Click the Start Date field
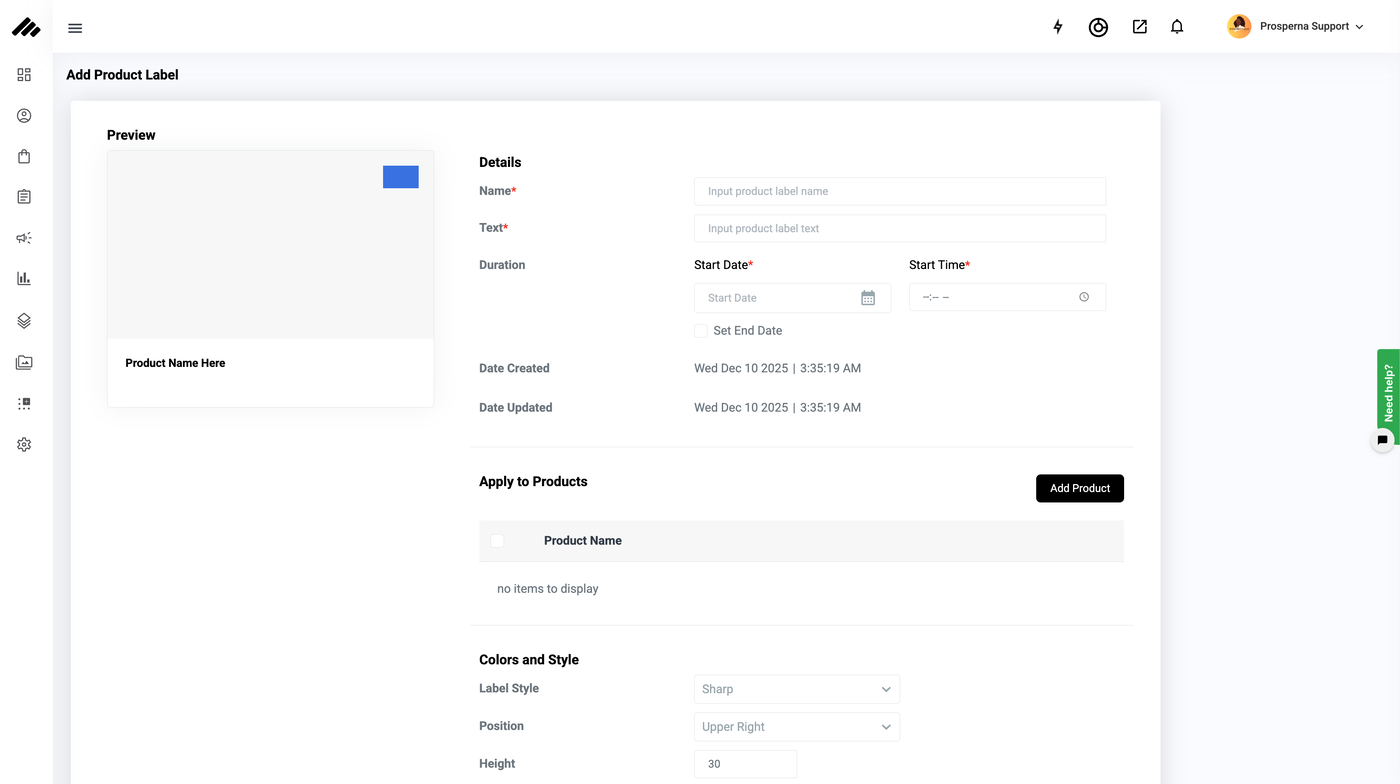Image resolution: width=1400 pixels, height=784 pixels. coord(792,298)
